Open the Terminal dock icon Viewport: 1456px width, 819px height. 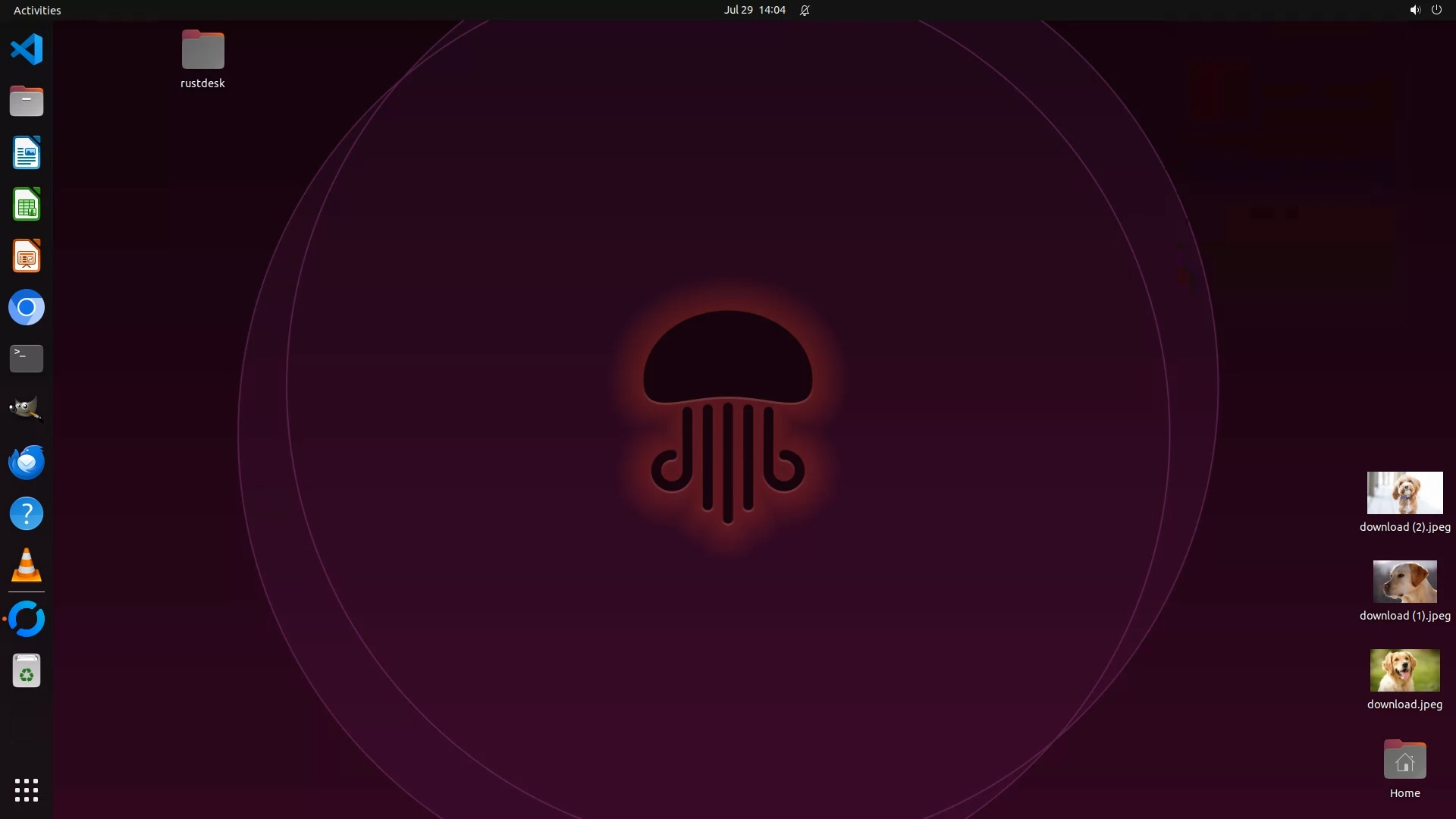pyautogui.click(x=27, y=359)
